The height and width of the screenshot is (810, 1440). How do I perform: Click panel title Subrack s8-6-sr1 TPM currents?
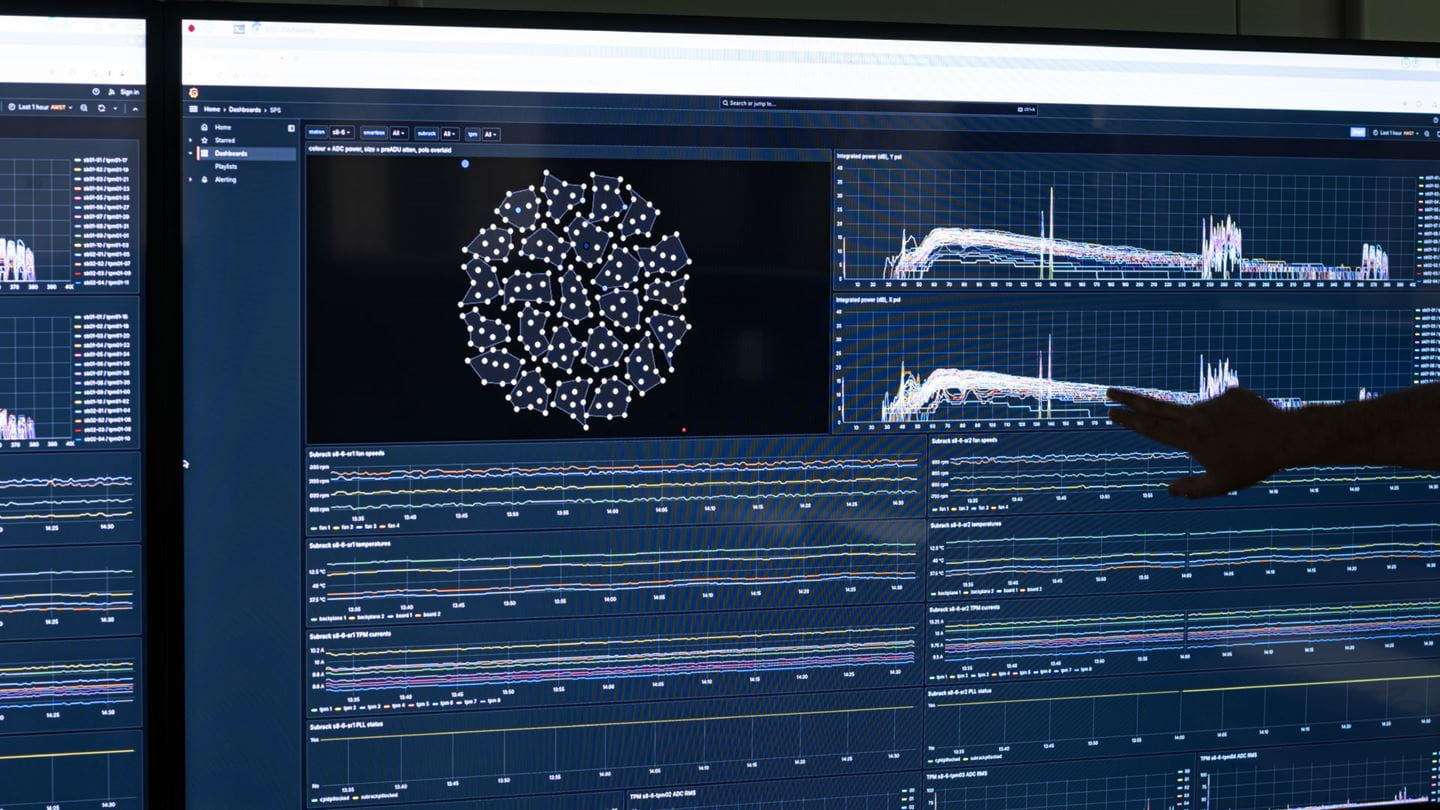tap(350, 634)
